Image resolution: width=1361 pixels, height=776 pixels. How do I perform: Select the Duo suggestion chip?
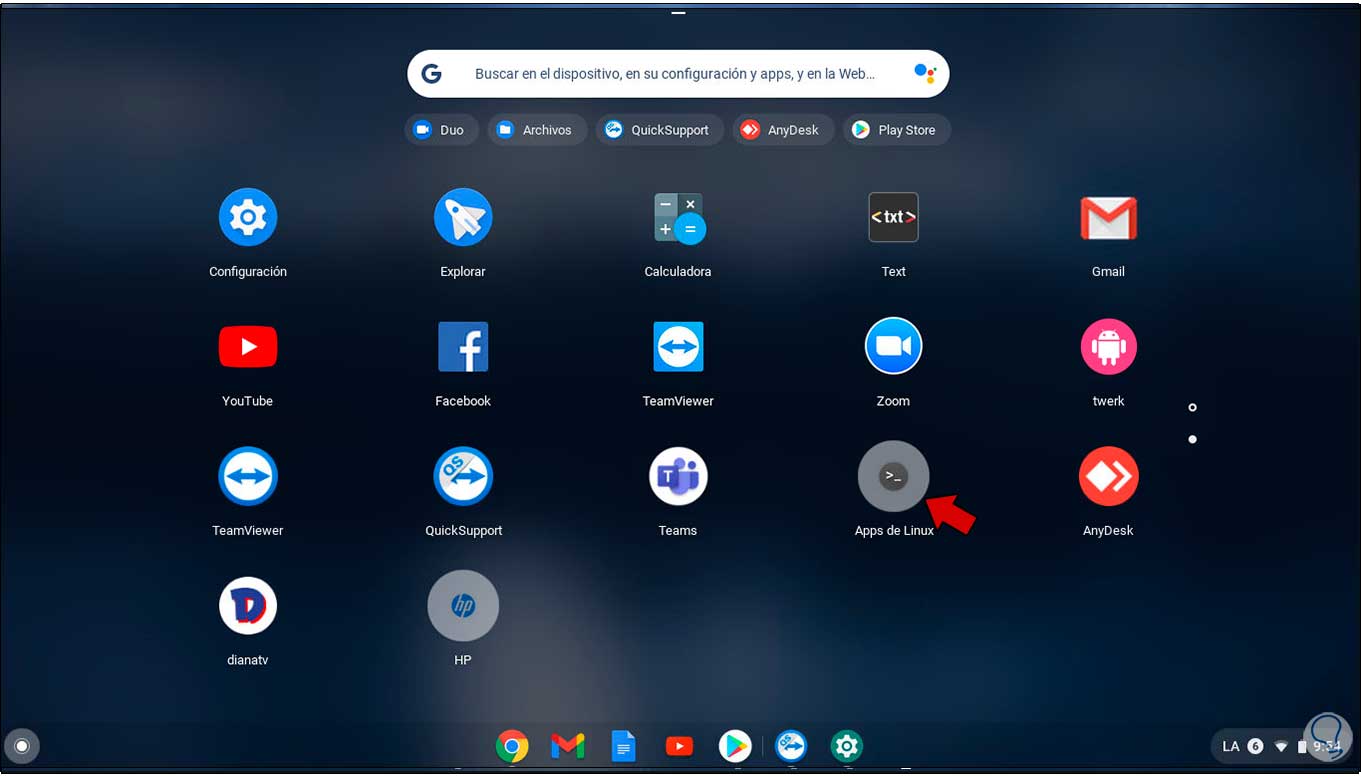coord(441,130)
